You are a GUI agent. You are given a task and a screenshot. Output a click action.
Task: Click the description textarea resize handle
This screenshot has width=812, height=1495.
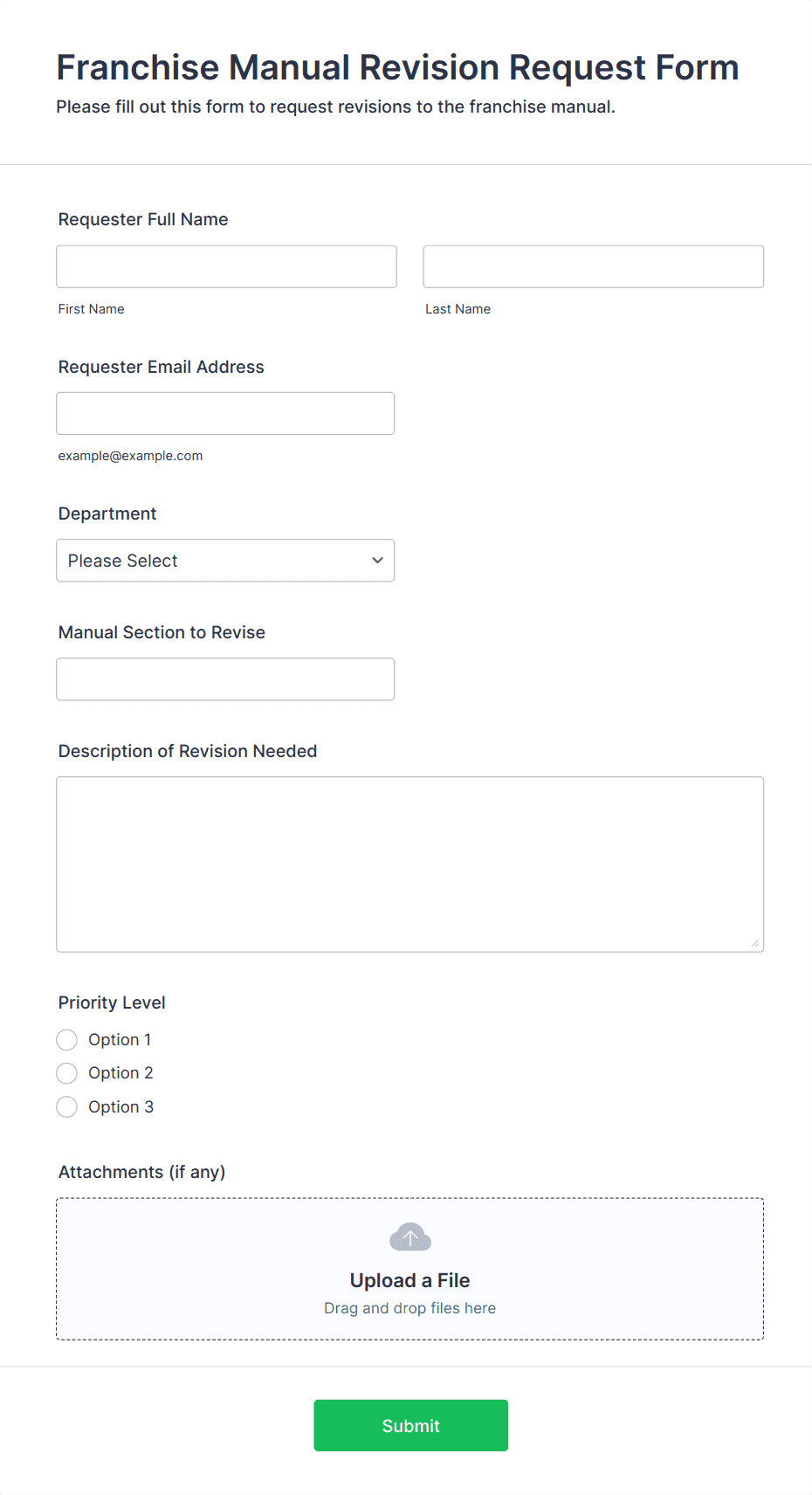pos(755,943)
